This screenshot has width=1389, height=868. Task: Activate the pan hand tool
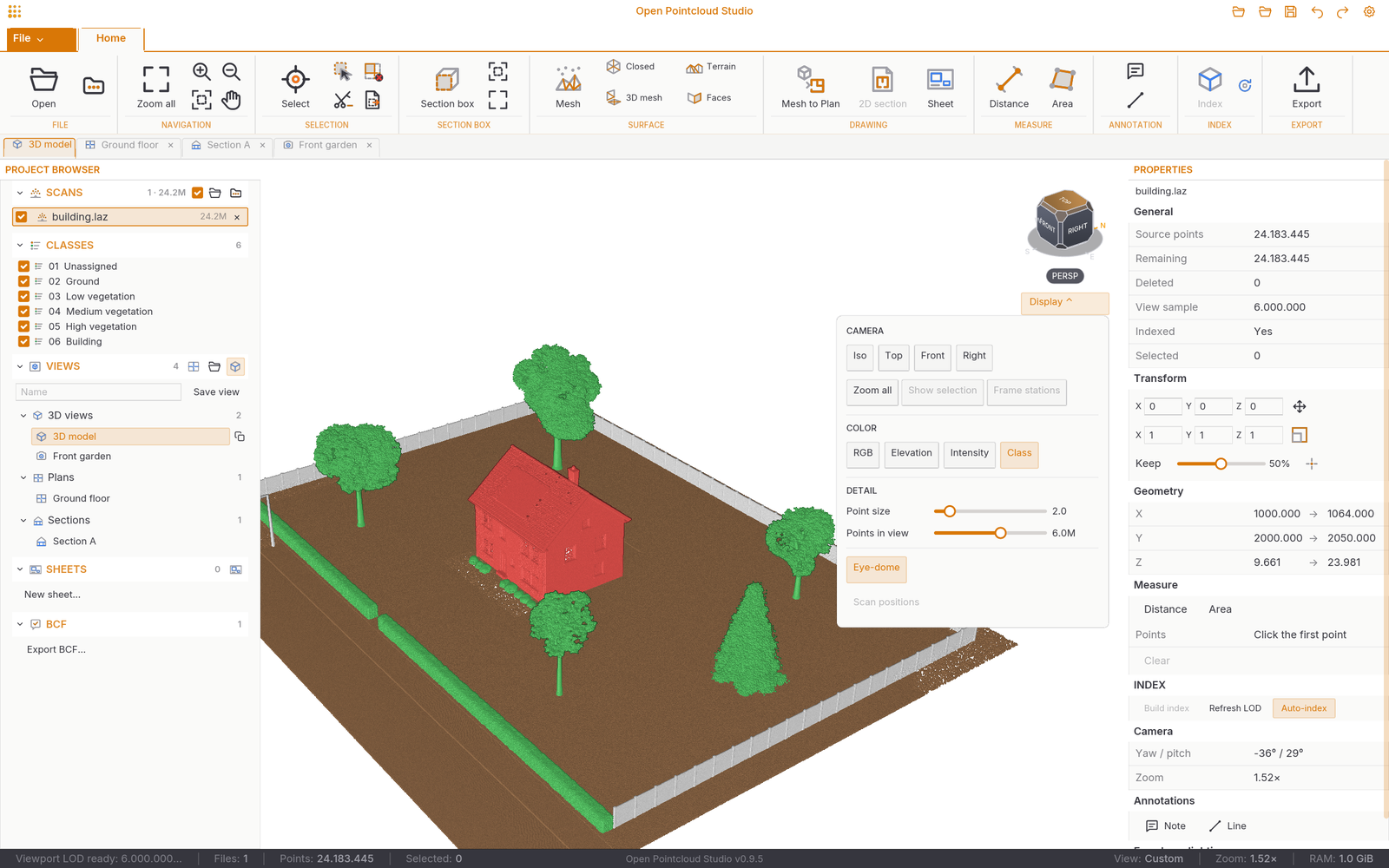point(231,100)
